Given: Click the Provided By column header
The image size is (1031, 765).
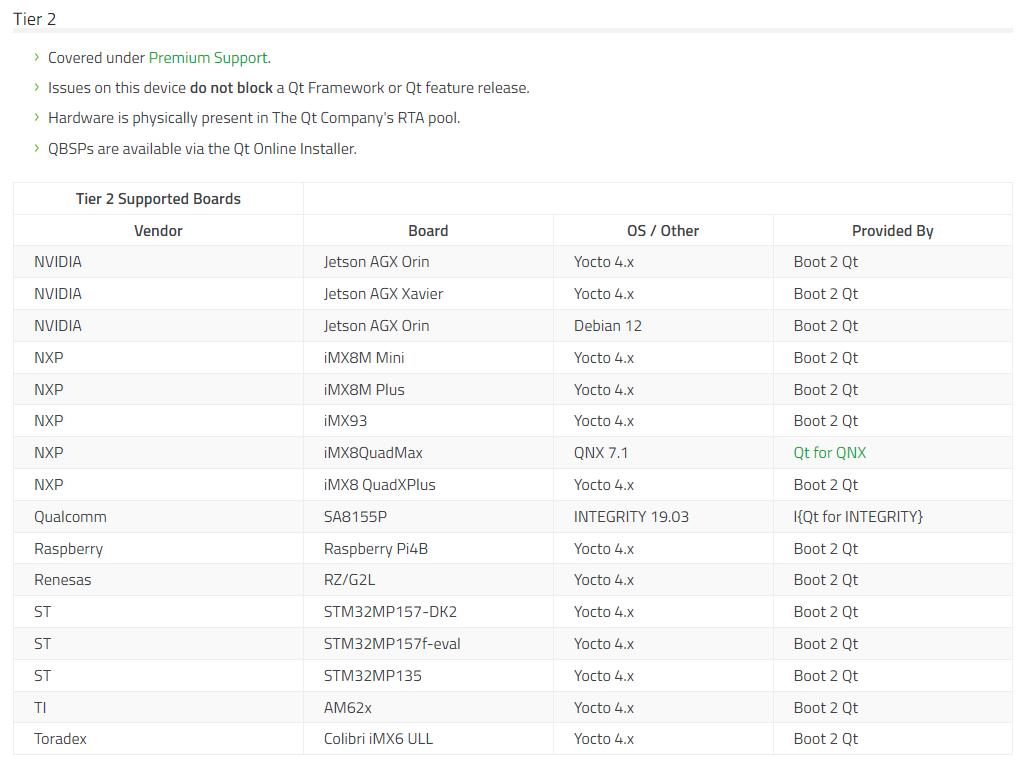Looking at the screenshot, I should click(x=892, y=231).
